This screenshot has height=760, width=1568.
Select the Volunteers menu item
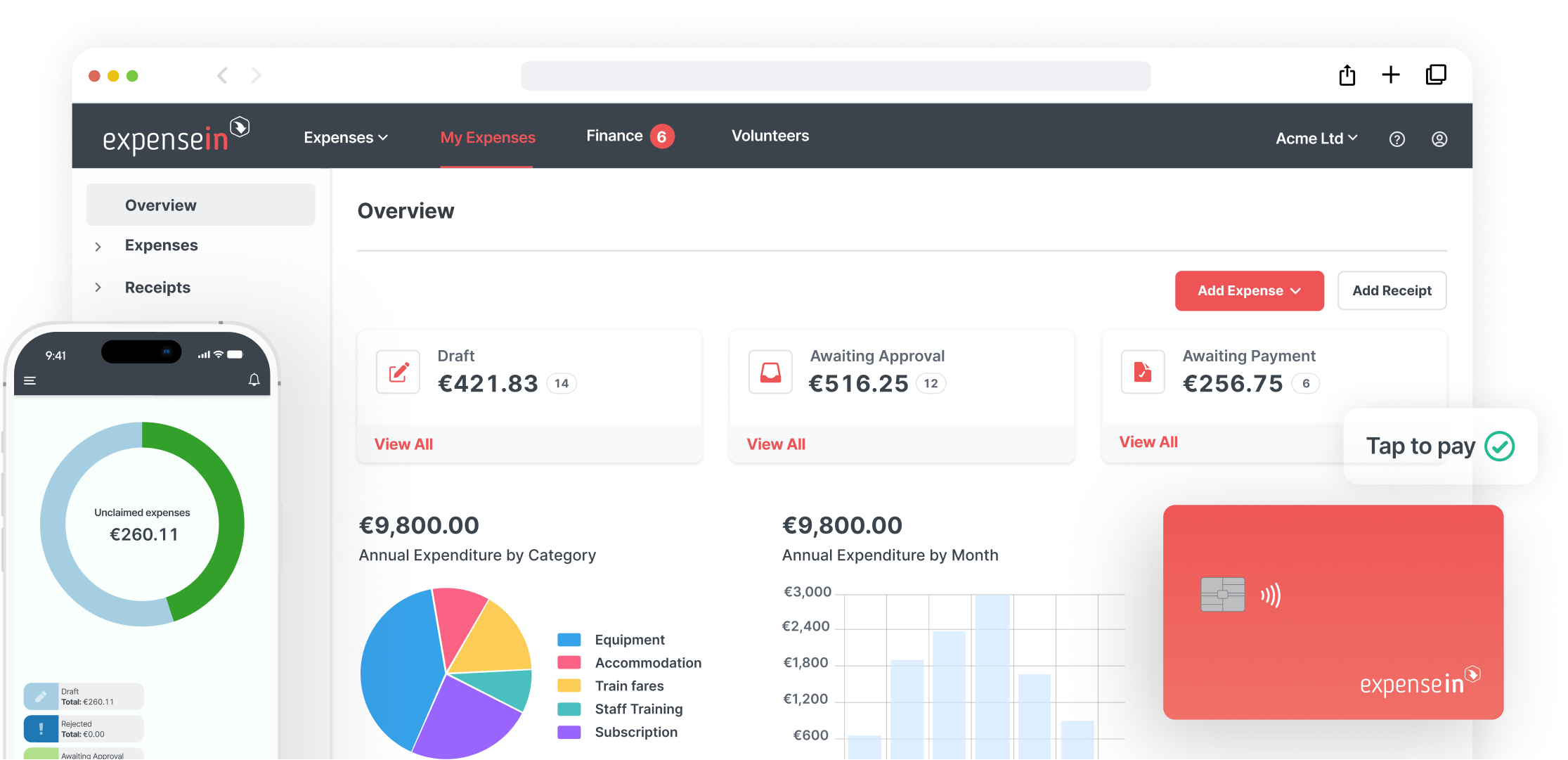770,136
